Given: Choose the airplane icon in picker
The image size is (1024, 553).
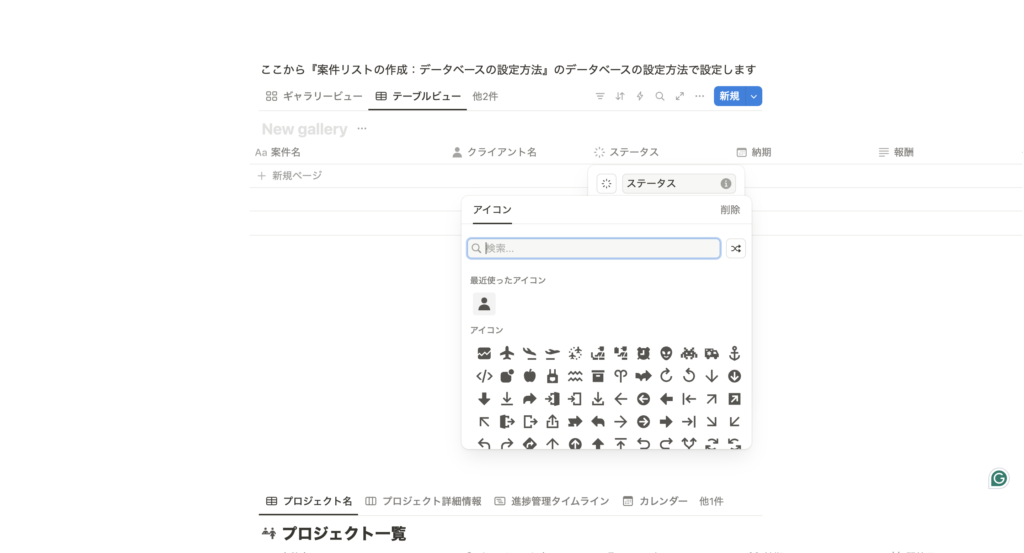Looking at the screenshot, I should [507, 353].
